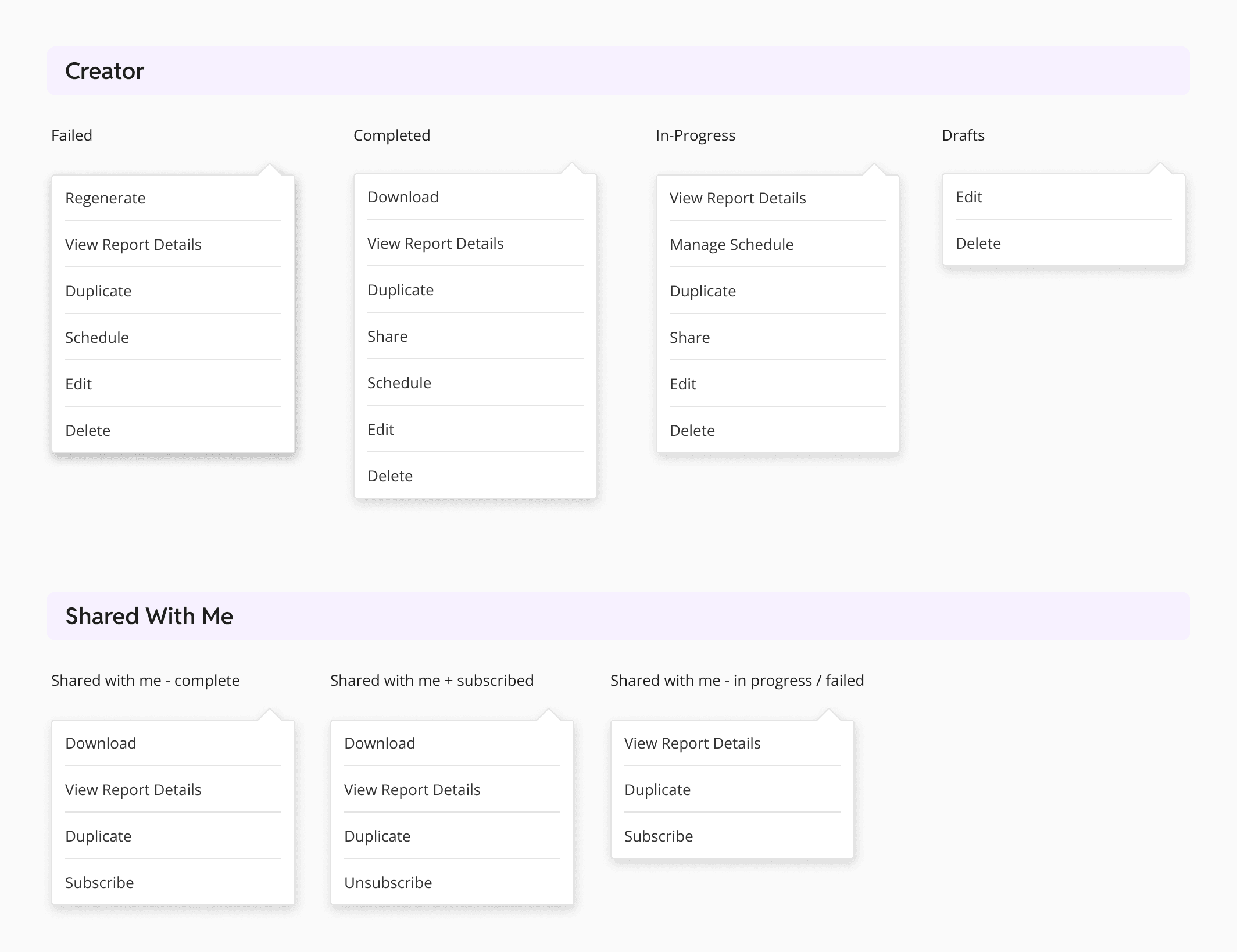The image size is (1237, 952).
Task: Select Download from the Completed menu
Action: (x=403, y=196)
